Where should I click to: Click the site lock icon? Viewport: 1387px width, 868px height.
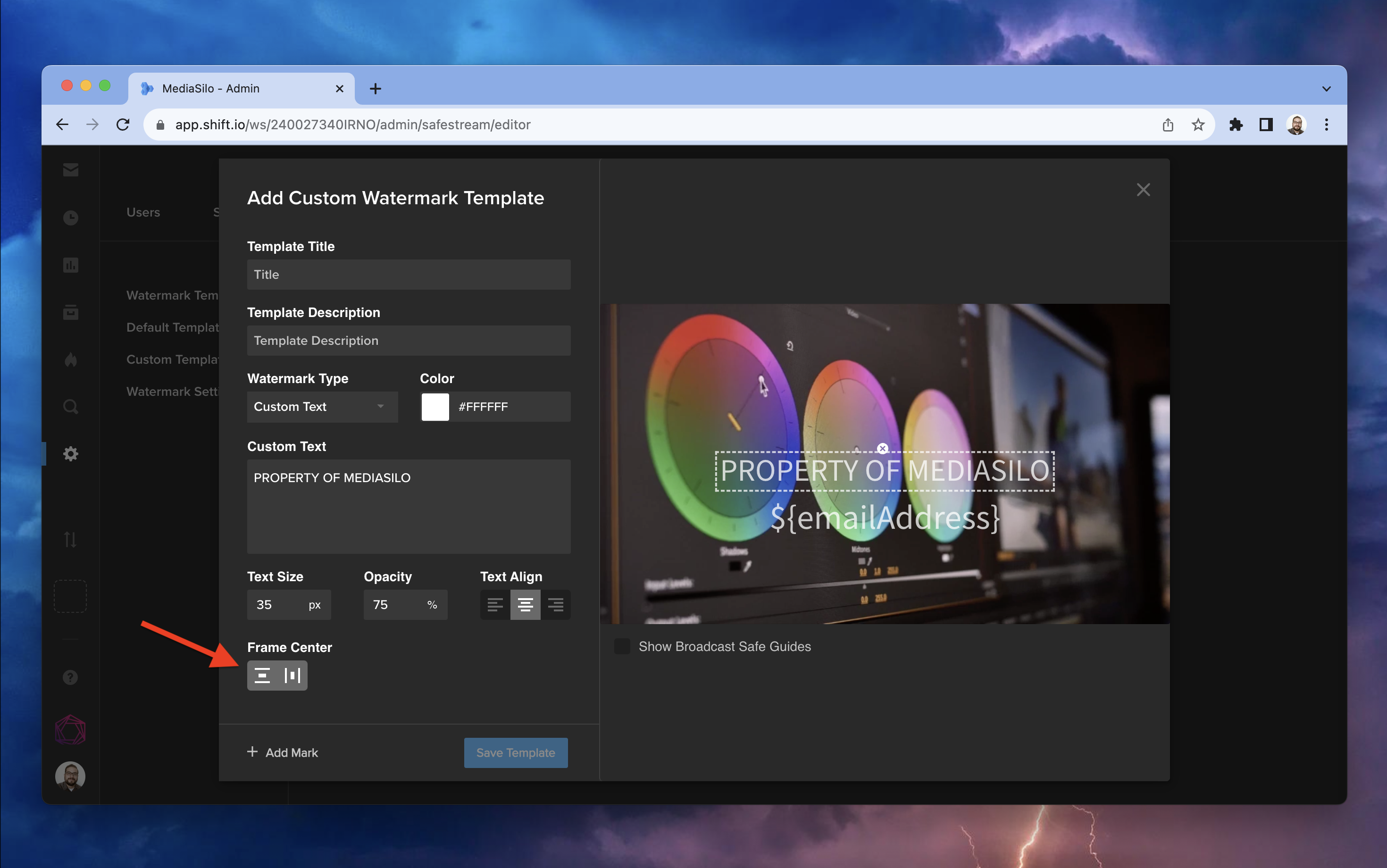[x=160, y=125]
